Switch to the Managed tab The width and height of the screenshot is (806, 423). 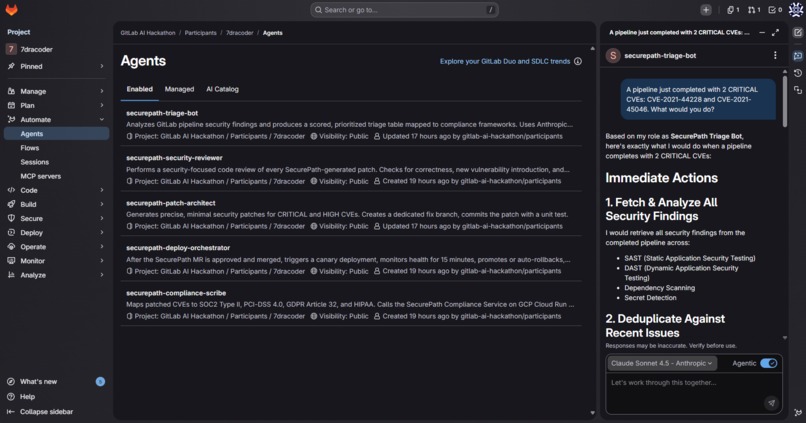[179, 89]
